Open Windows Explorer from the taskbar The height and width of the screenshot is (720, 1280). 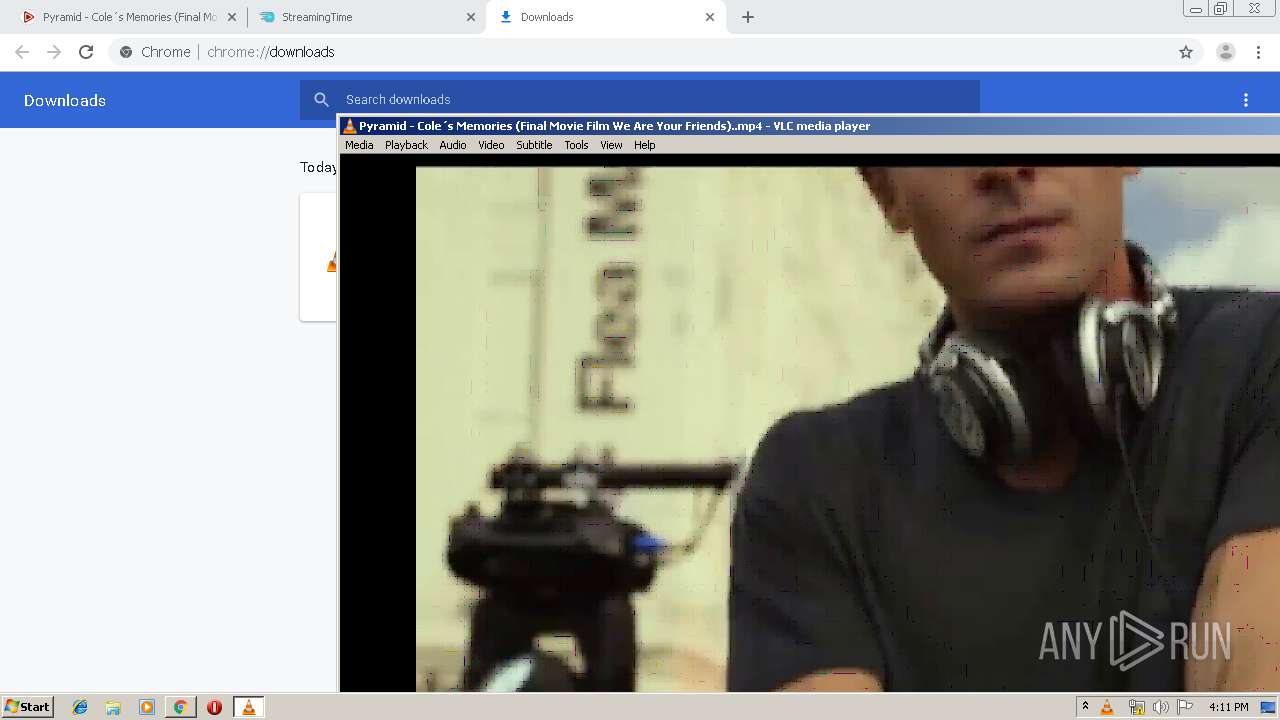coord(113,707)
